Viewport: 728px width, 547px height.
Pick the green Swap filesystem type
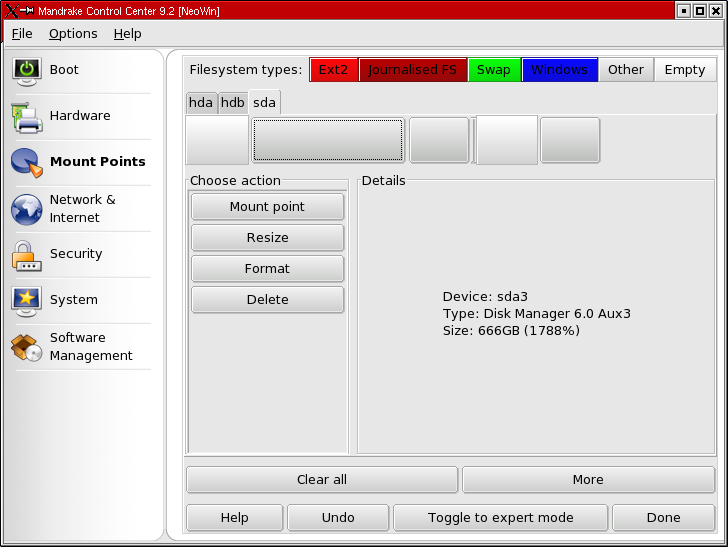click(494, 70)
